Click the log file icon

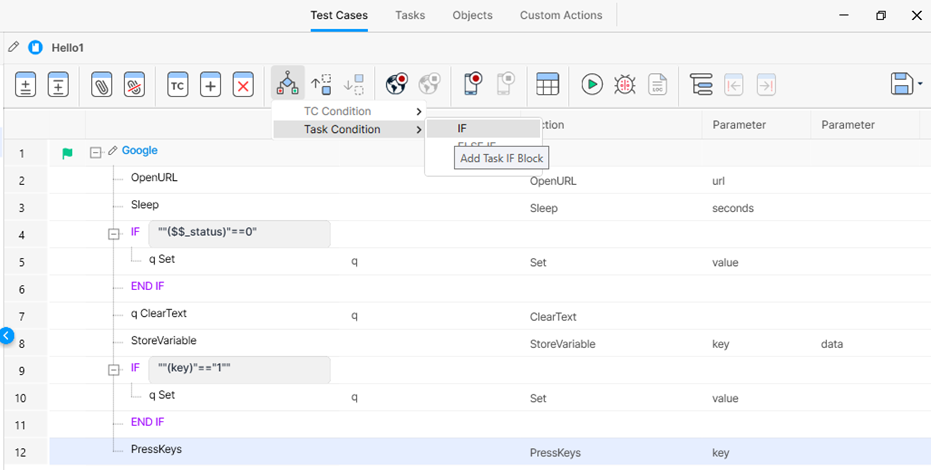(x=657, y=85)
